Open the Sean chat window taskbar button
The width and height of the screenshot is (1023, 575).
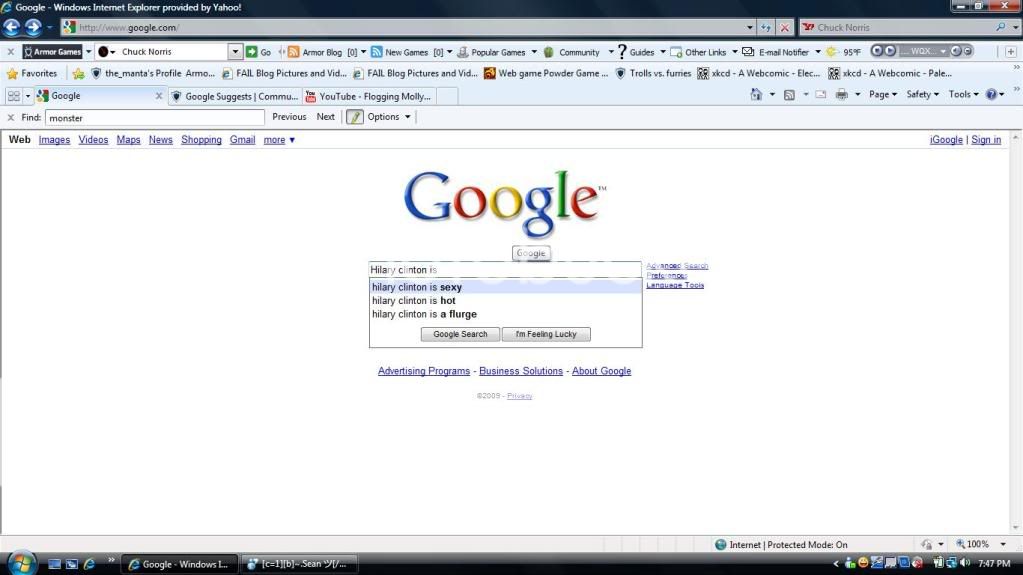299,564
